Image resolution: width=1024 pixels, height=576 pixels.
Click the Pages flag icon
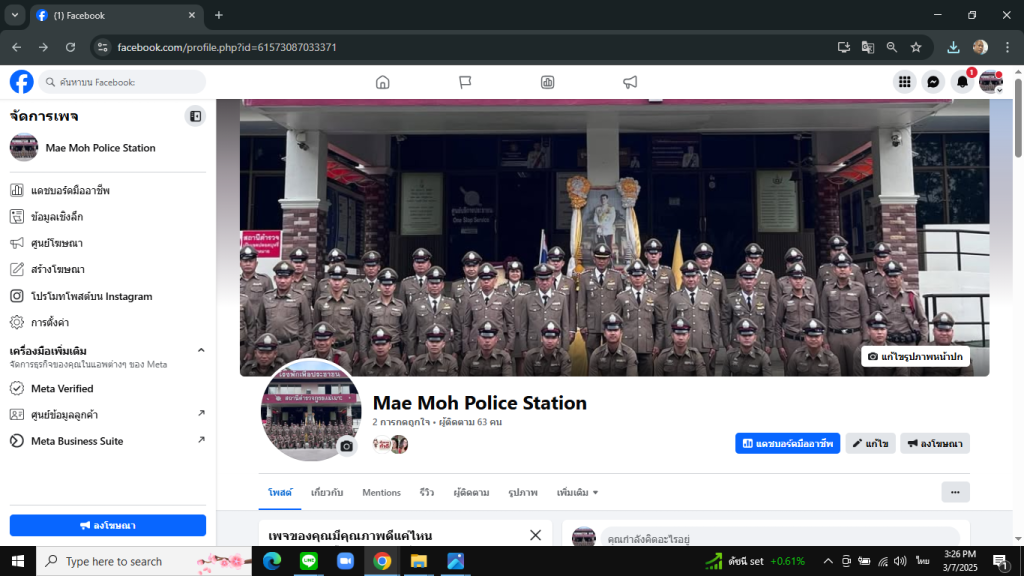(465, 82)
